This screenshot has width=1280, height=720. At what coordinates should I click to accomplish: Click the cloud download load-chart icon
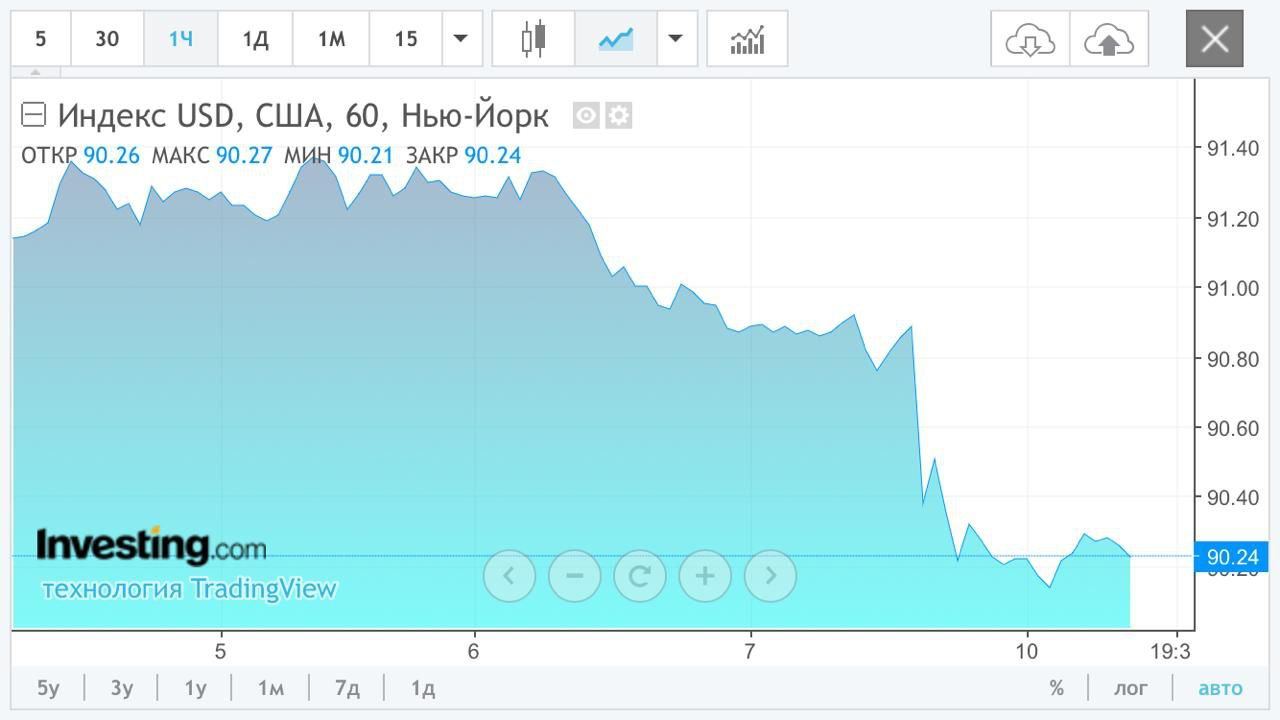[1030, 39]
